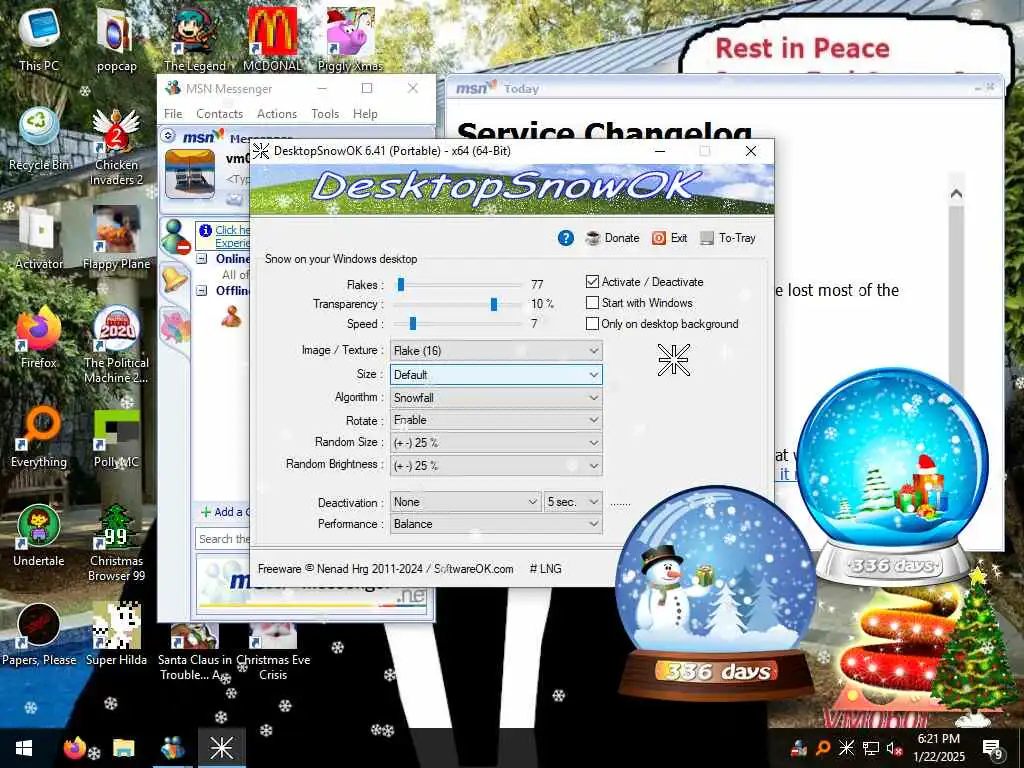The height and width of the screenshot is (768, 1024).
Task: Open Christmas Browser 99 shortcut
Action: 116,543
